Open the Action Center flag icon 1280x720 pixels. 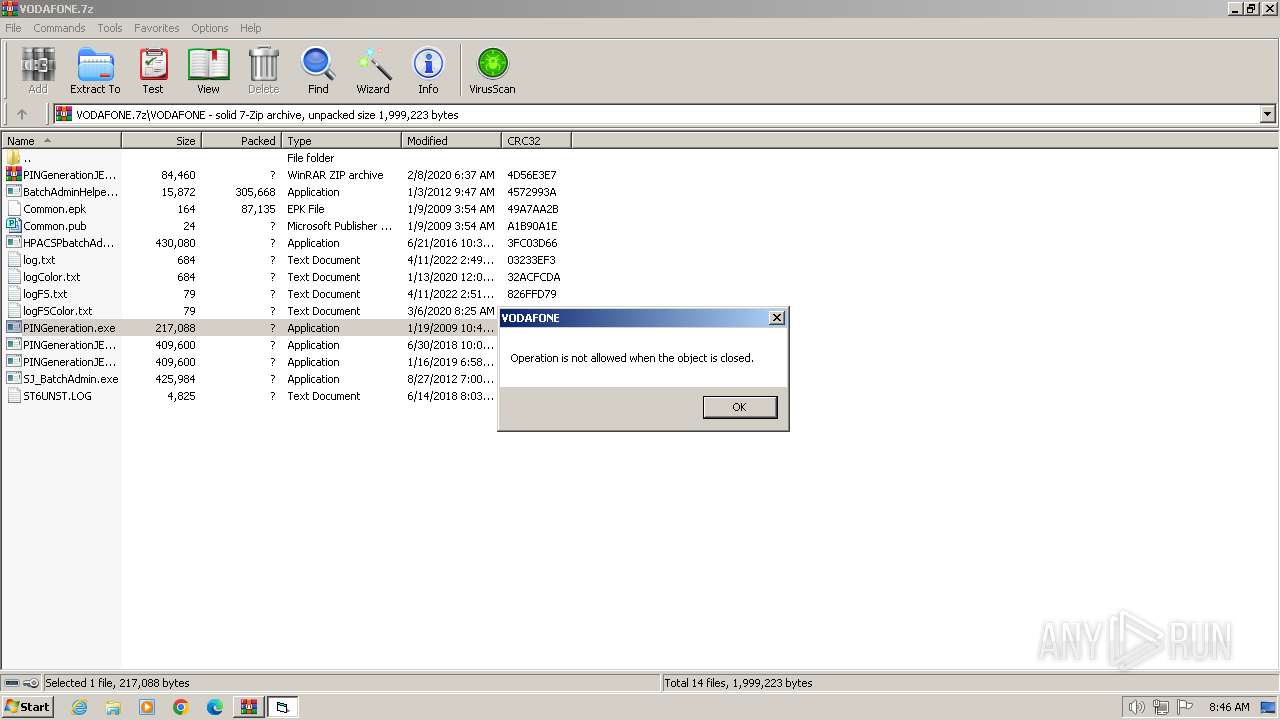coord(1184,707)
